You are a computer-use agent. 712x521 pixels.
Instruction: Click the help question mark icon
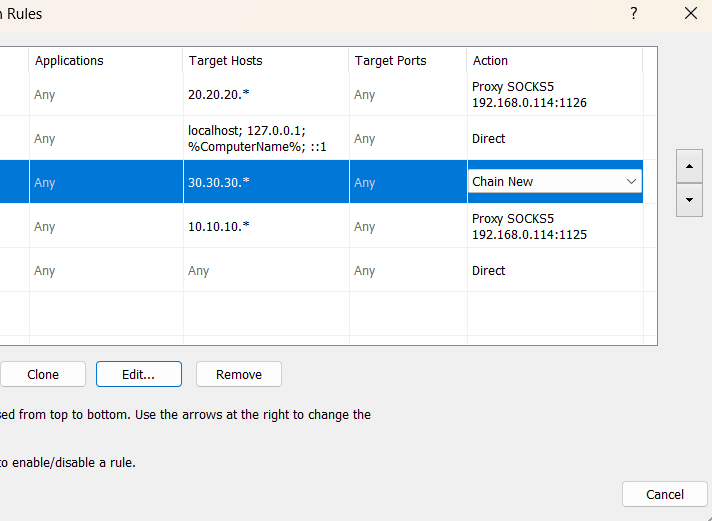tap(633, 14)
